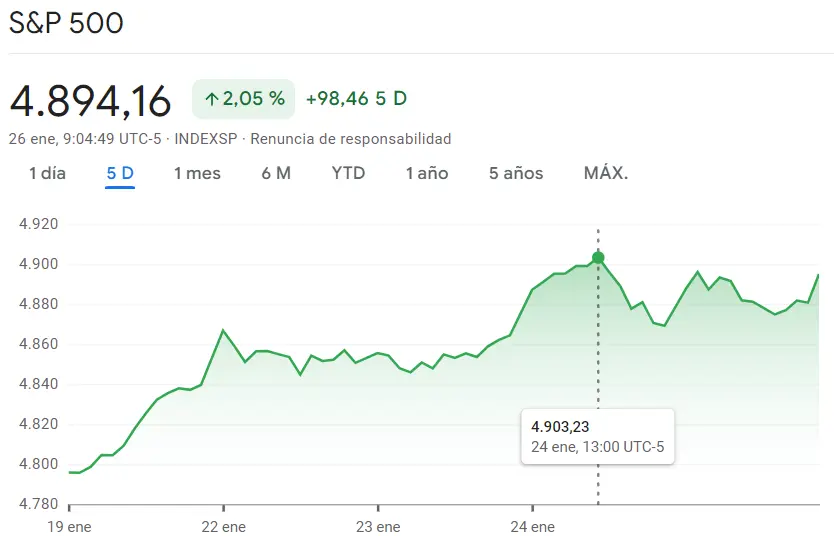Click the "+98,46 5 D" change text
Image resolution: width=834 pixels, height=536 pixels.
point(356,99)
